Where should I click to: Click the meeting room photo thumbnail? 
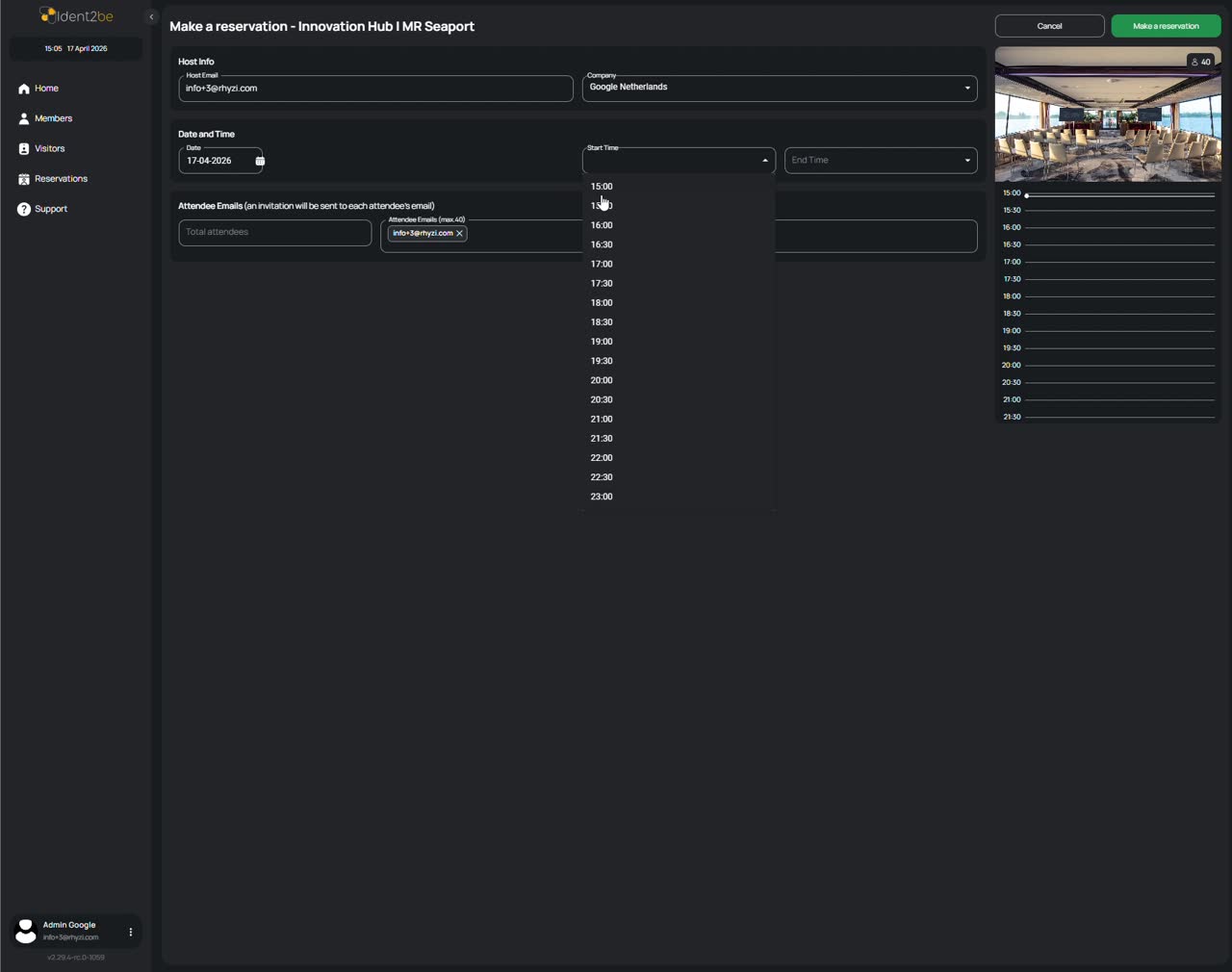pyautogui.click(x=1107, y=115)
